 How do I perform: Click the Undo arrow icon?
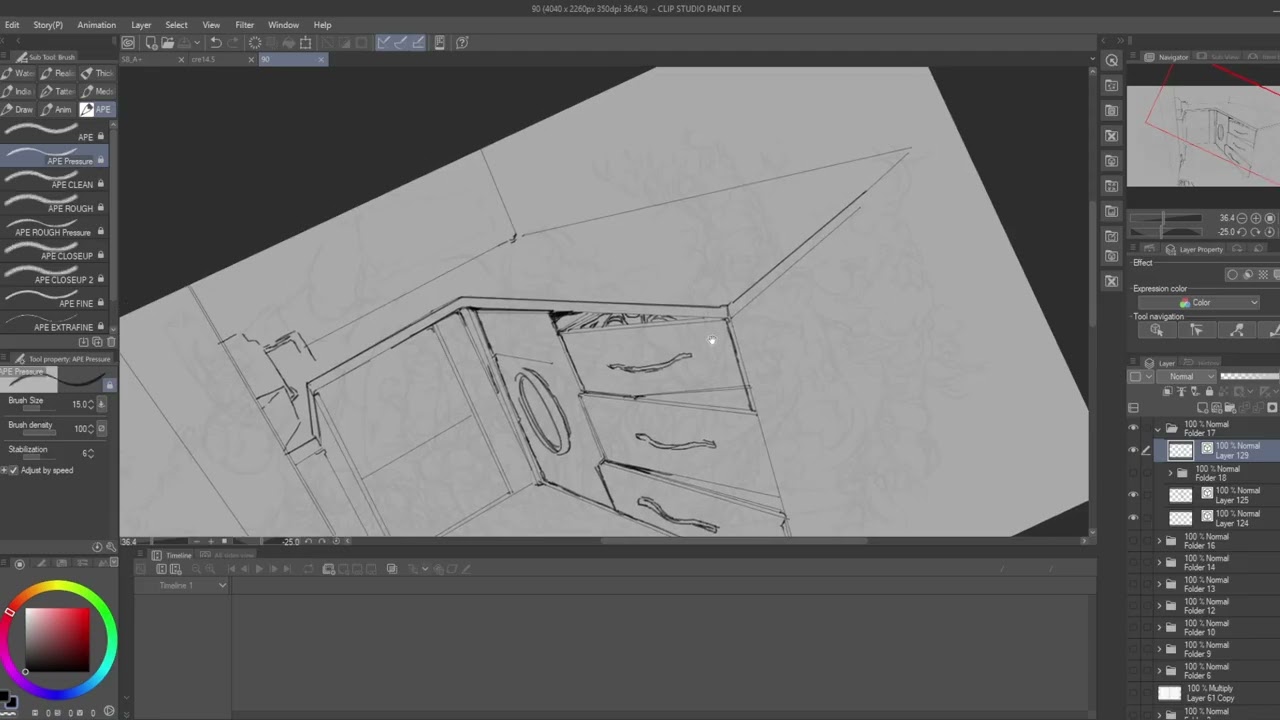tap(215, 43)
